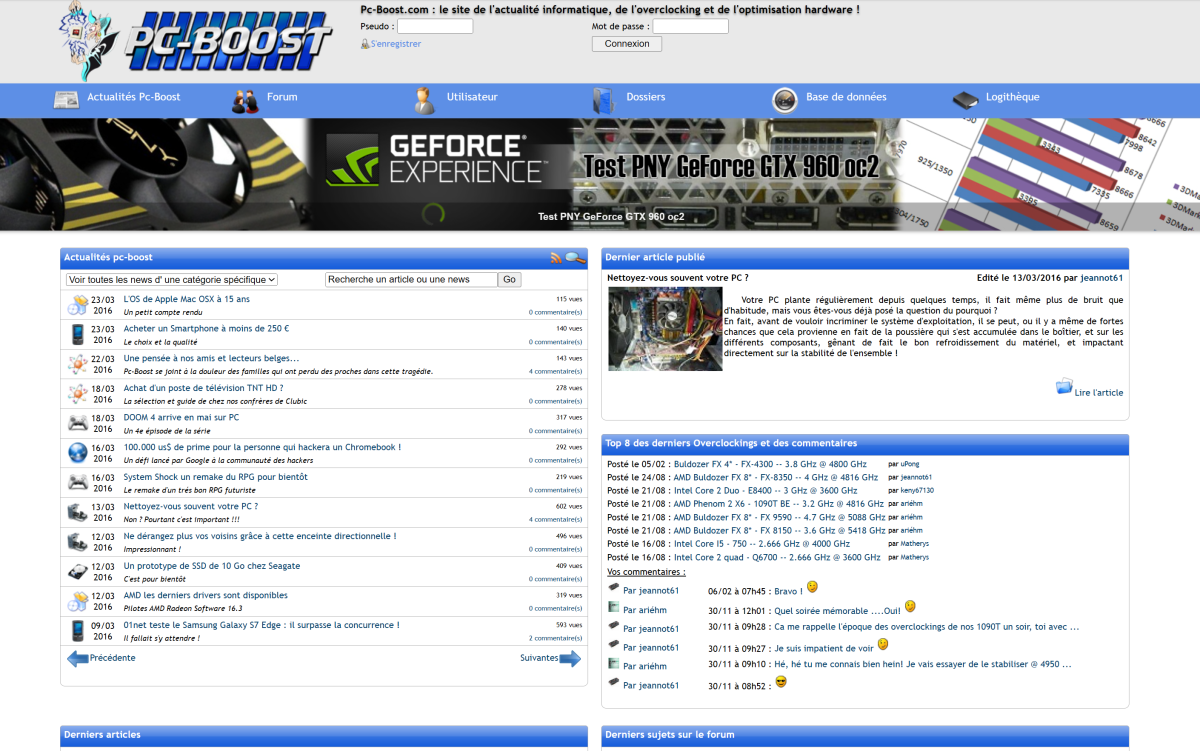Go to the Suivantes news page

click(539, 658)
